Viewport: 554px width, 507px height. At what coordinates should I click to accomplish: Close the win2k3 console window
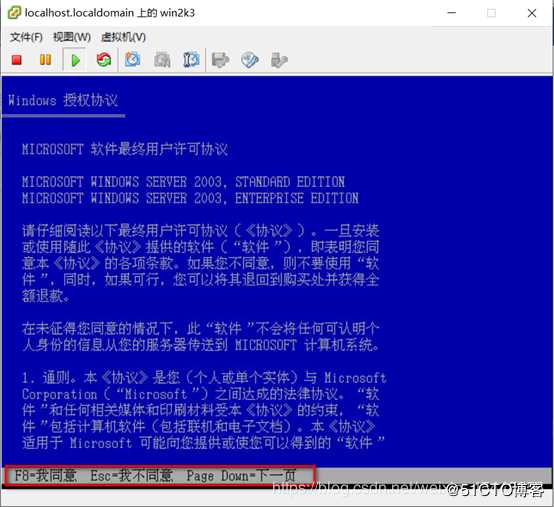click(532, 13)
